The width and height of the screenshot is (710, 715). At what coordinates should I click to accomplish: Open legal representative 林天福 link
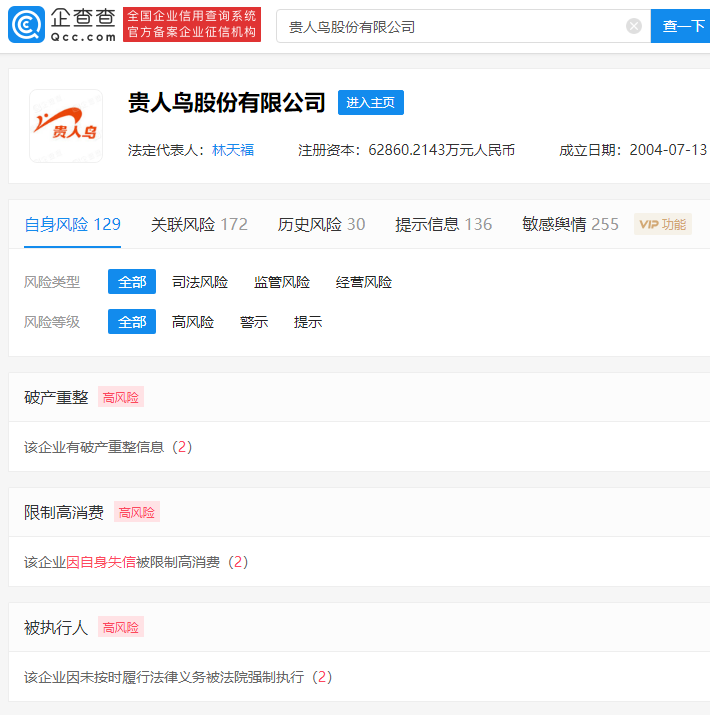tap(233, 150)
